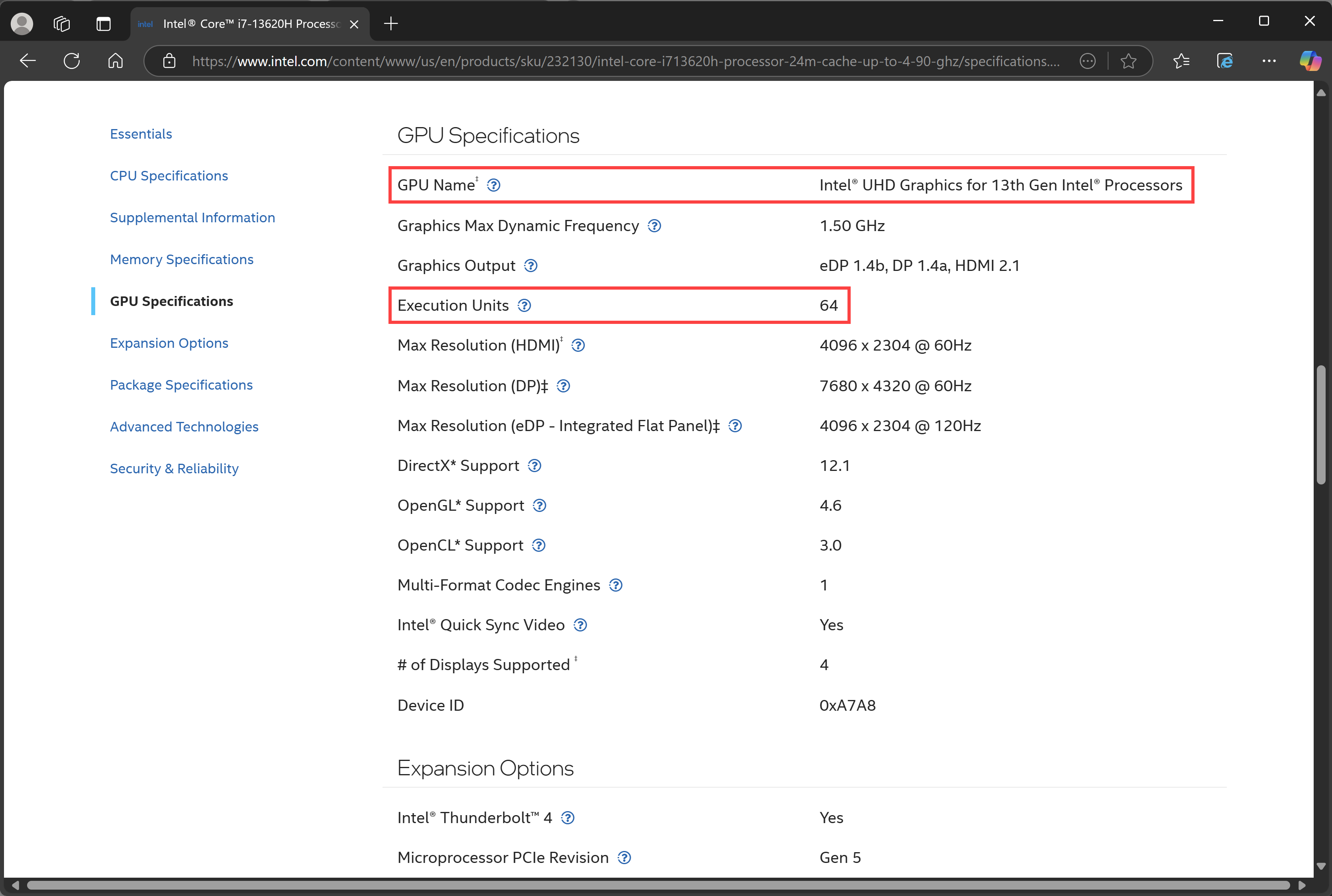
Task: Open Supplemental Information section link
Action: (192, 217)
